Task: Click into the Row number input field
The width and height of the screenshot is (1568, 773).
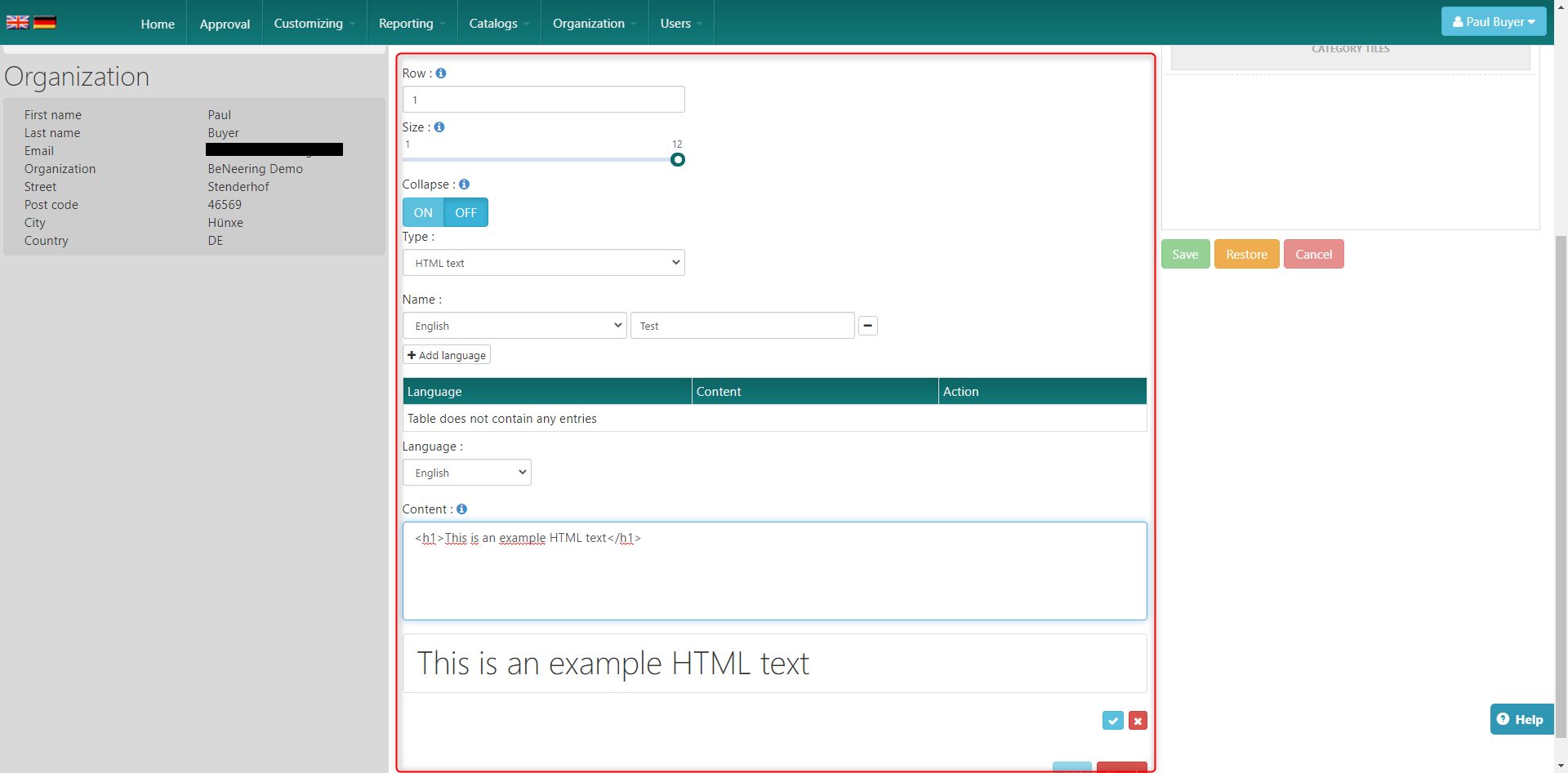Action: point(543,100)
